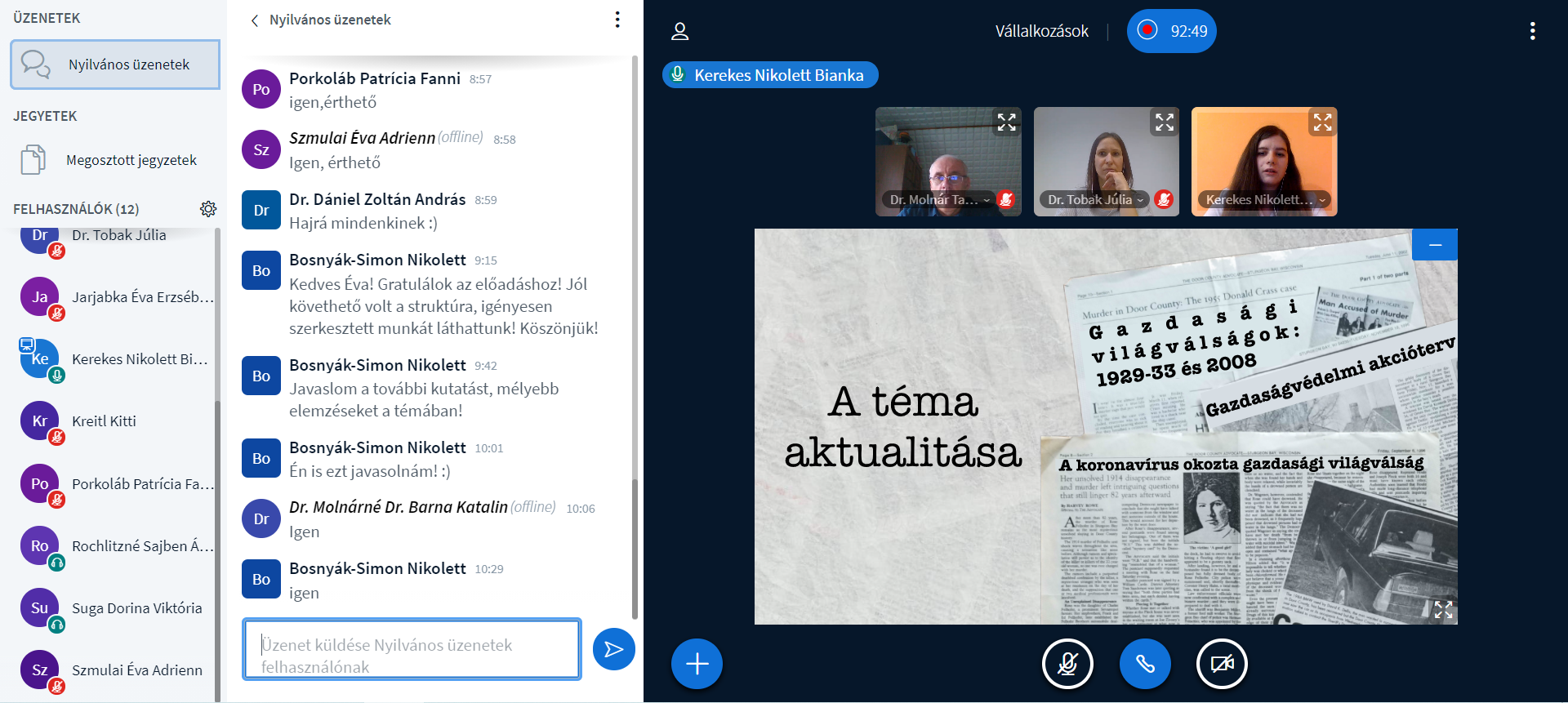This screenshot has width=1568, height=703.
Task: Open the top-right meeting options menu
Action: point(1532,31)
